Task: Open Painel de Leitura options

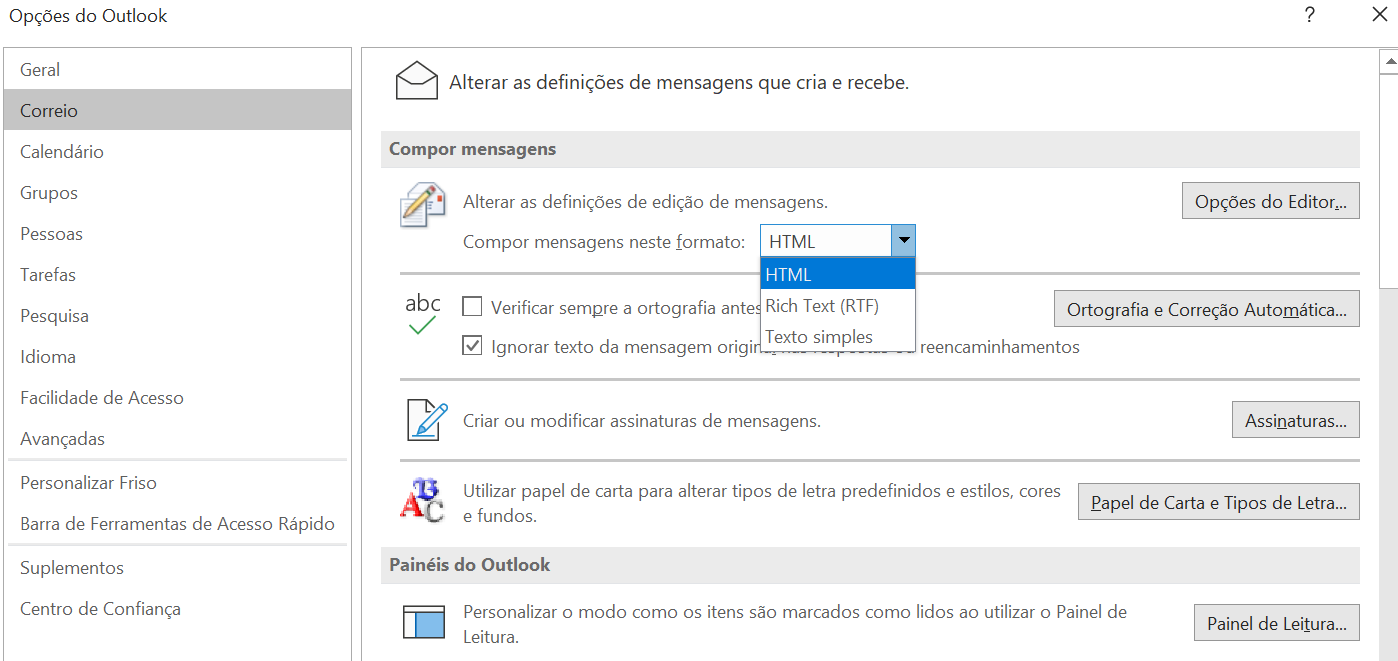Action: click(x=1276, y=623)
